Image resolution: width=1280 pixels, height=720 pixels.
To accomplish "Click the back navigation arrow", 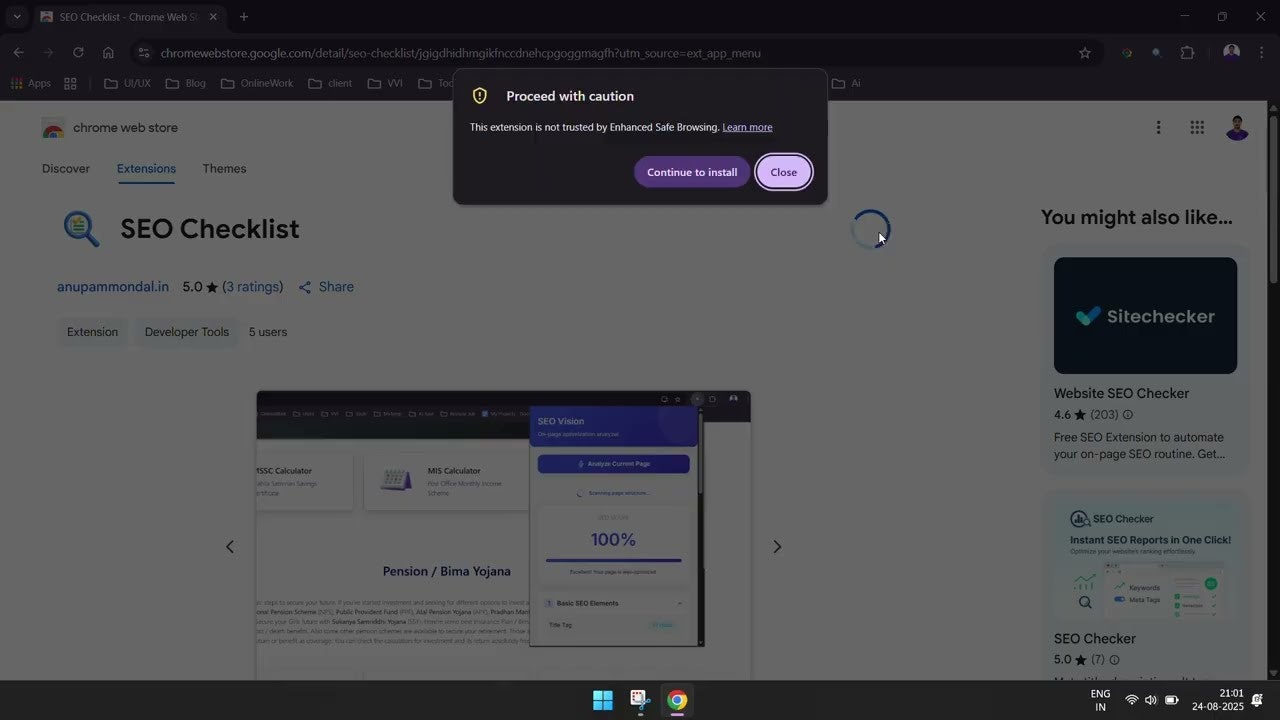I will pyautogui.click(x=19, y=52).
